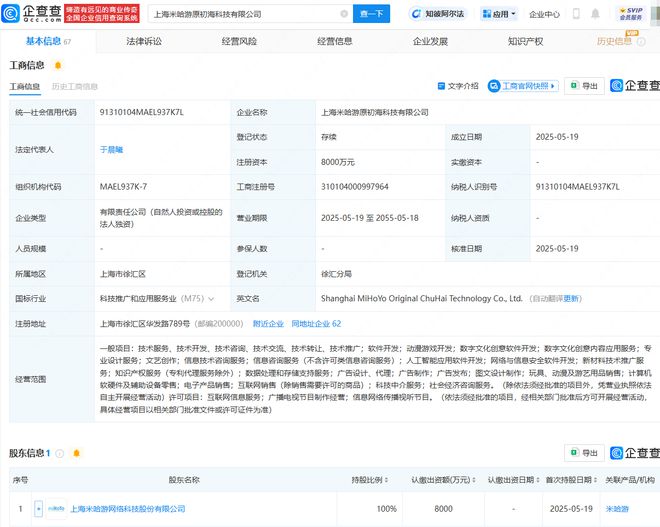Click organization code MAEL937K-7

pos(123,187)
